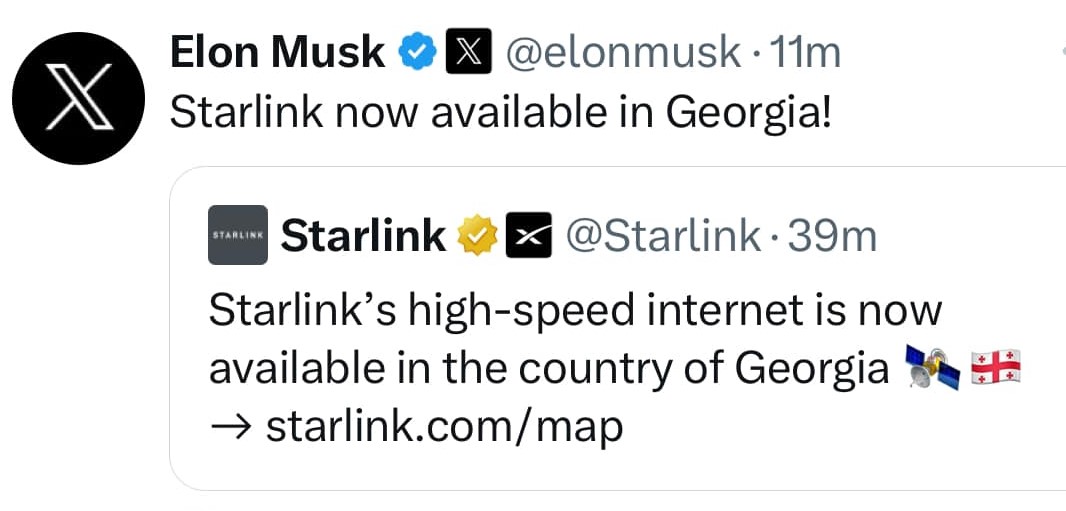Click 'available in the country of Georgia' text
This screenshot has height=511, width=1066.
coord(548,369)
